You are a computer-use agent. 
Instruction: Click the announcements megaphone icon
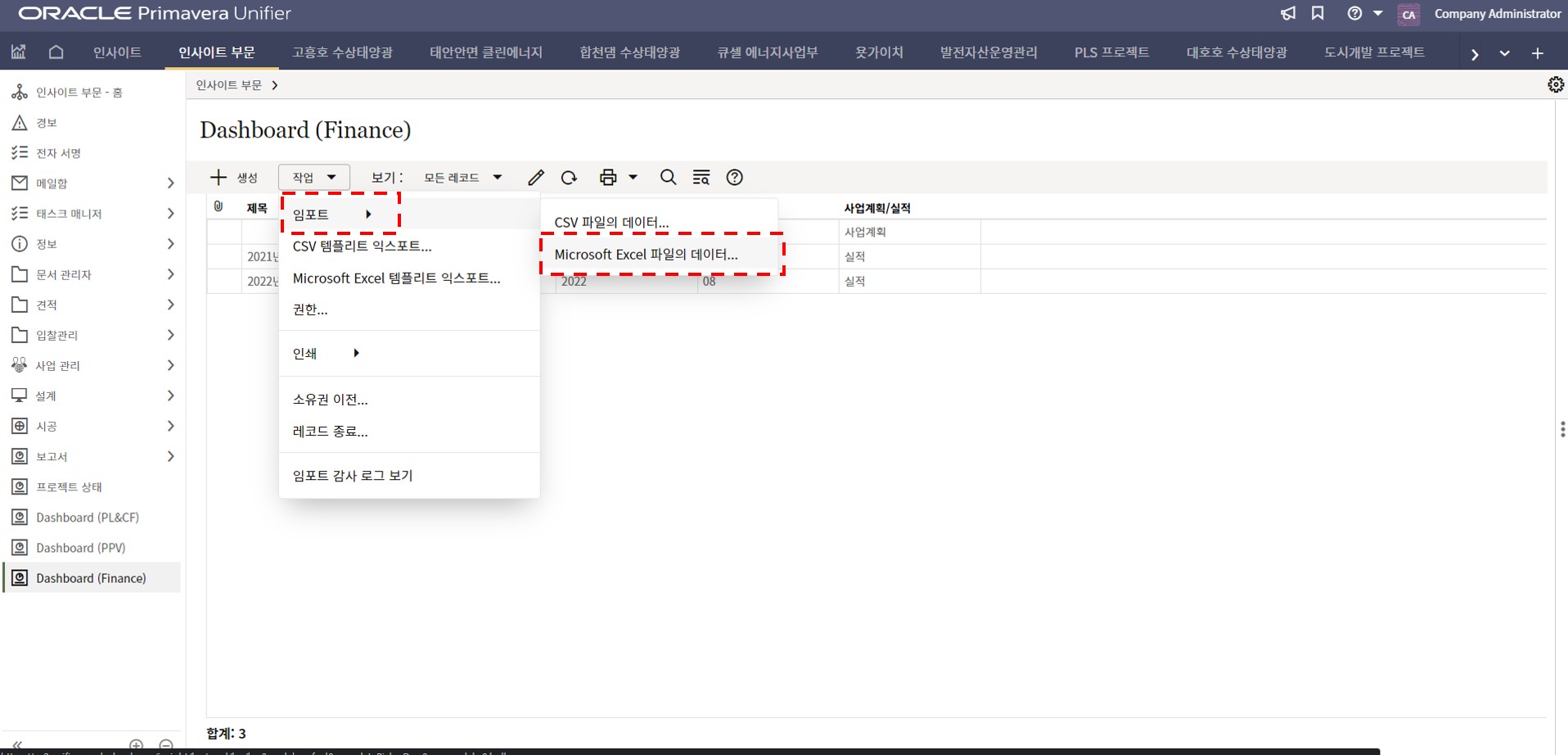[x=1288, y=14]
